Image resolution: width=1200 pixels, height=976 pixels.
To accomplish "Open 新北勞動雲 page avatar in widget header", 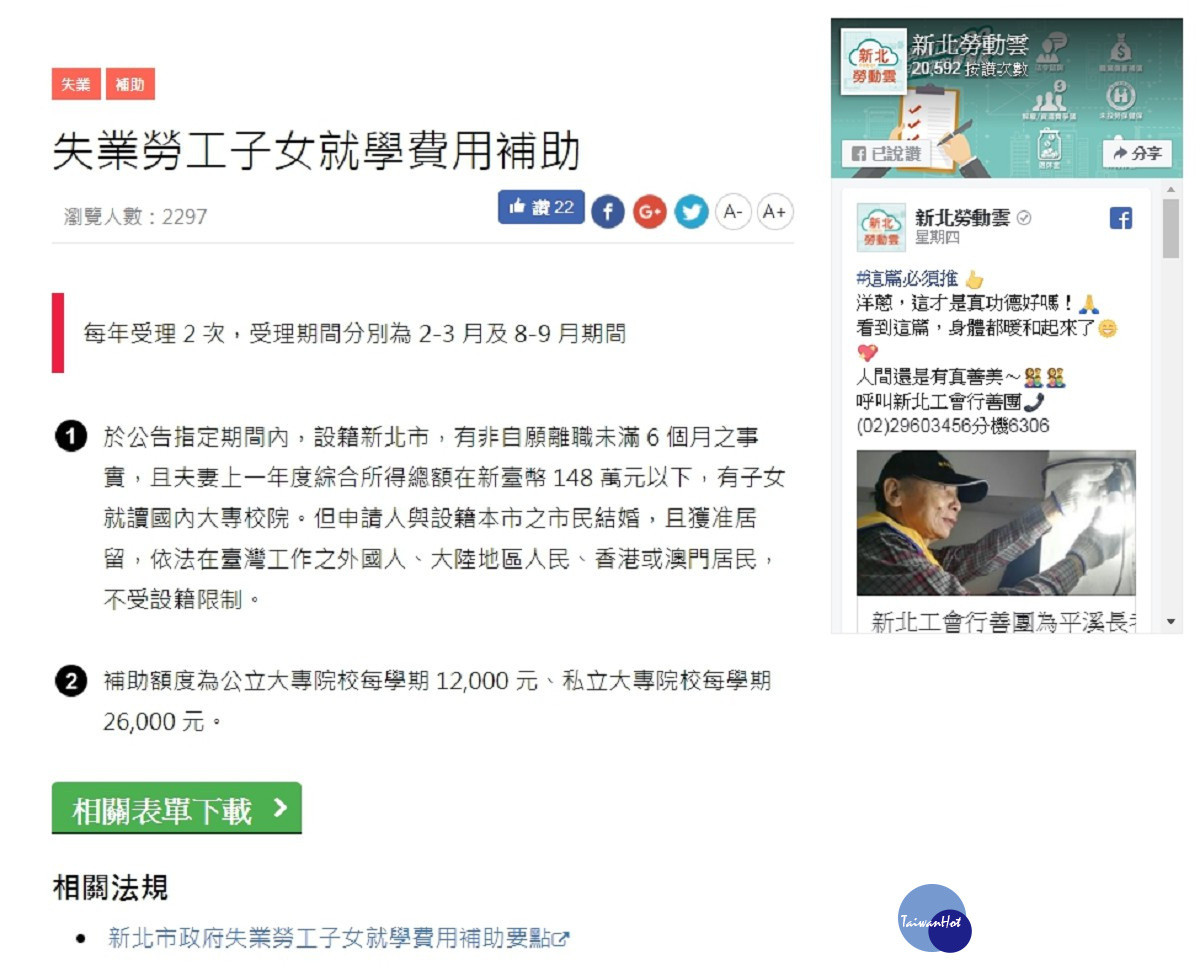I will (874, 63).
